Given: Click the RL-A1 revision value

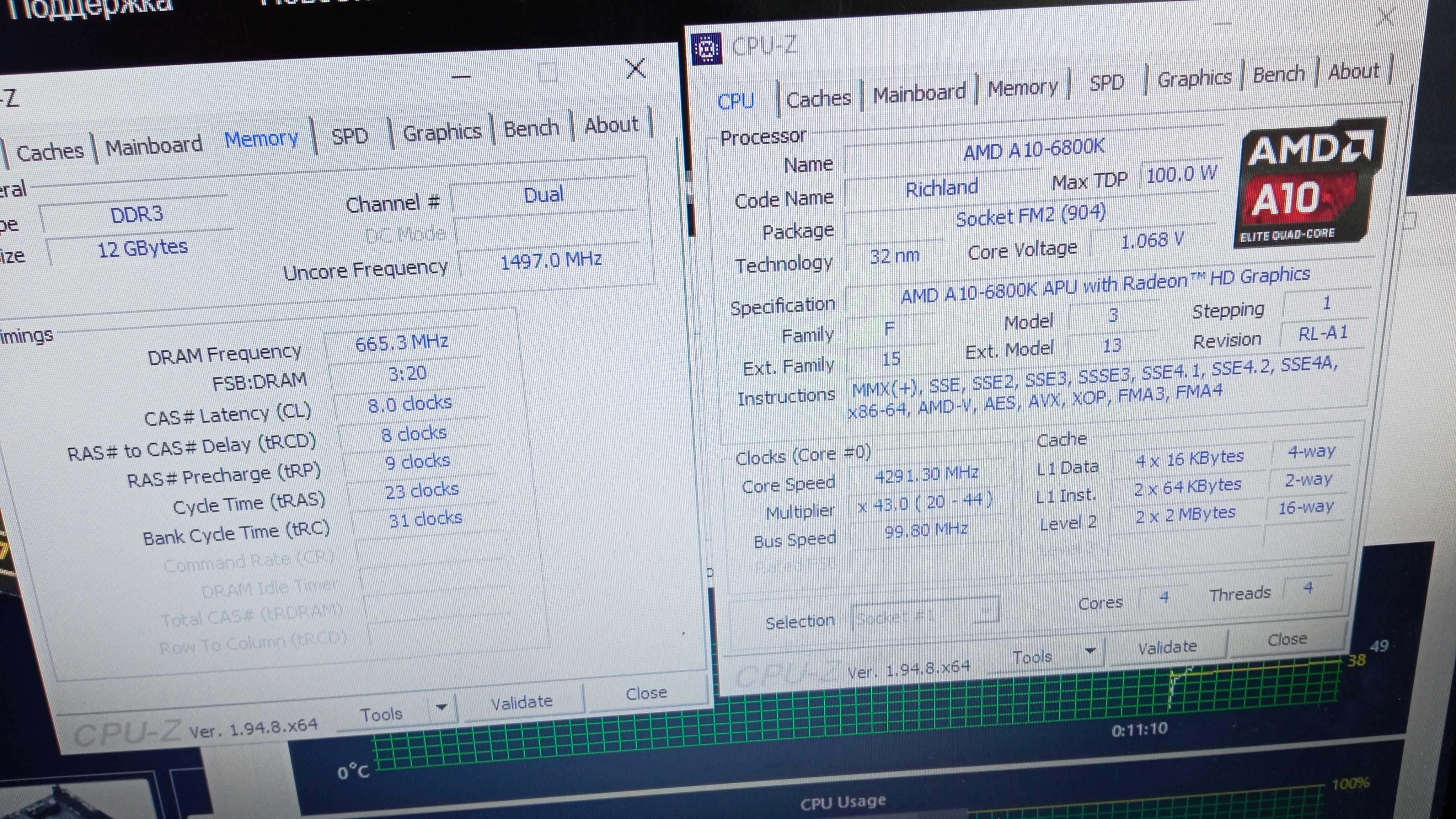Looking at the screenshot, I should [1323, 333].
